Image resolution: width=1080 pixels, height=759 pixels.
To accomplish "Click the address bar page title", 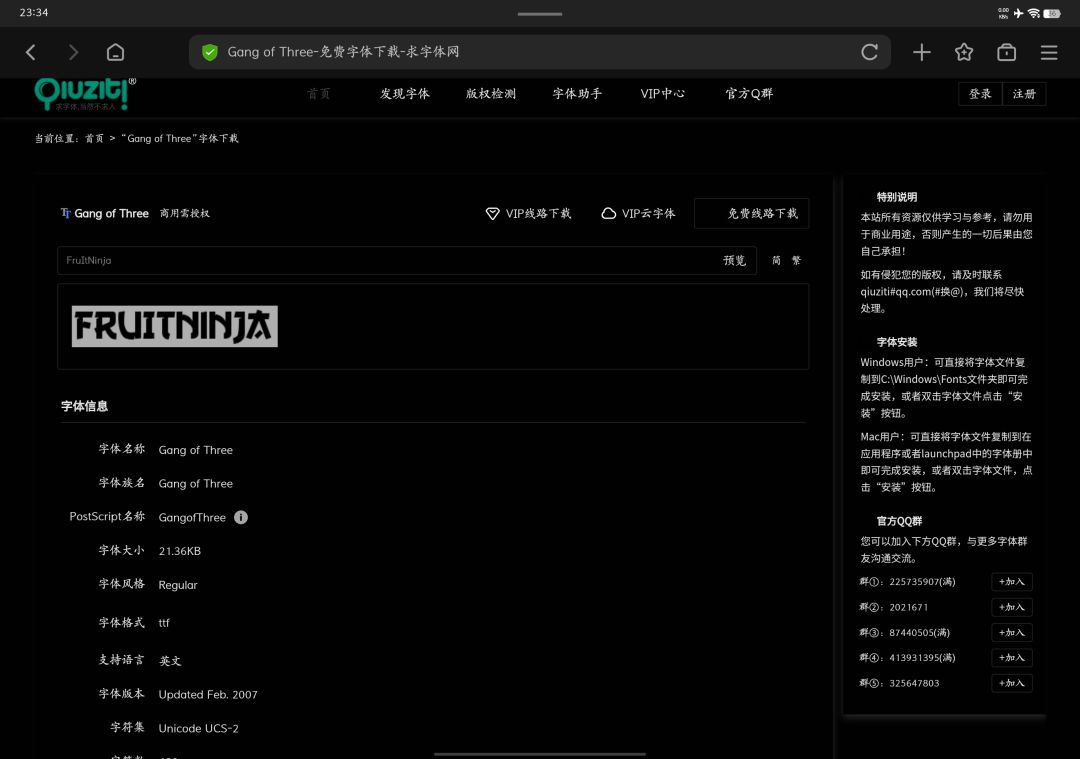I will point(343,52).
